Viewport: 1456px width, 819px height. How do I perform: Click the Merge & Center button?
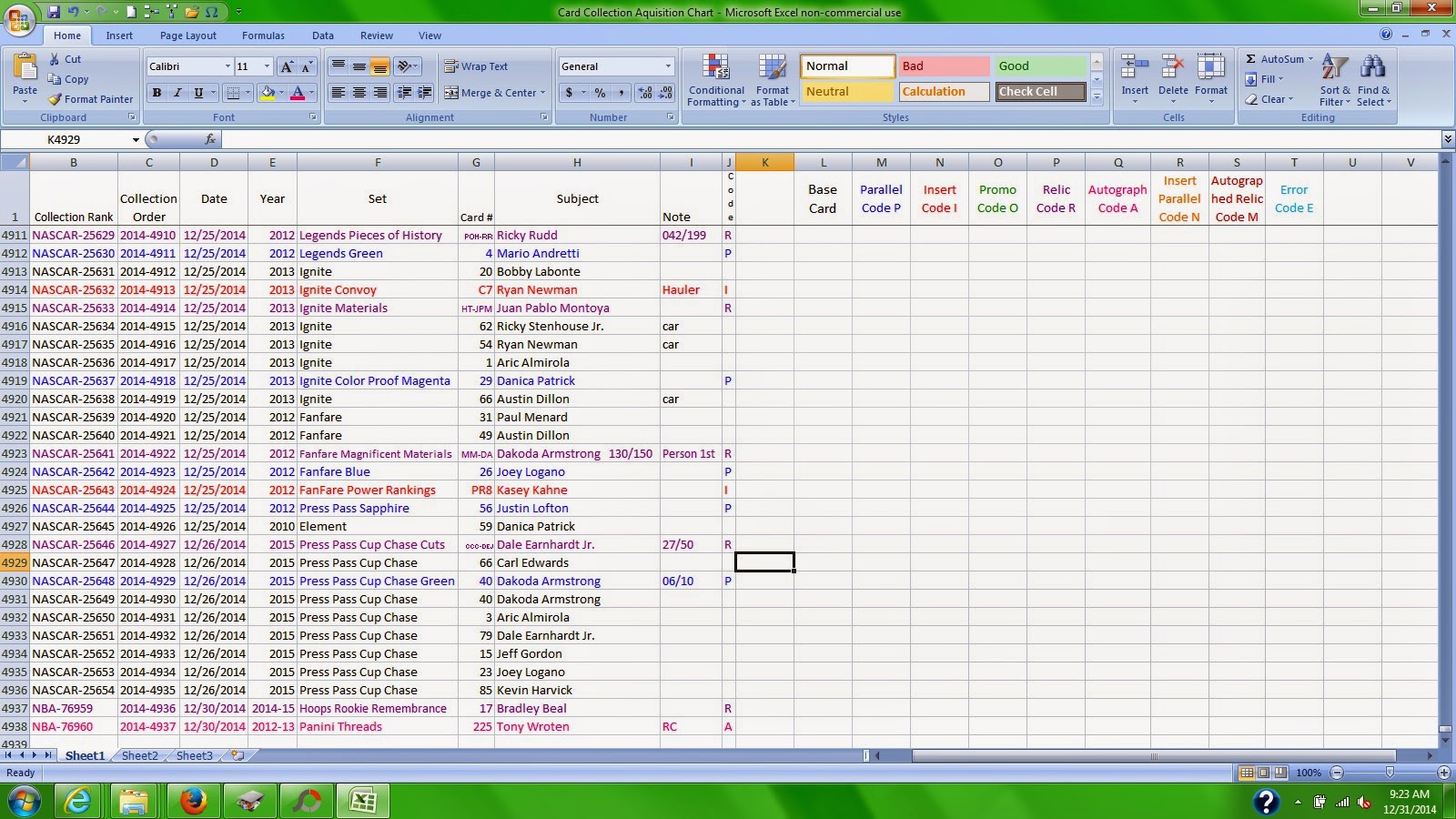[x=490, y=93]
